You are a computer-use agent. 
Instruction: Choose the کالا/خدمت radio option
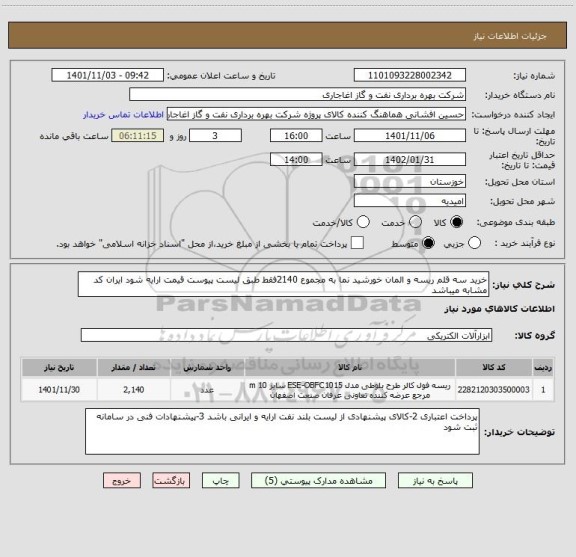click(363, 222)
